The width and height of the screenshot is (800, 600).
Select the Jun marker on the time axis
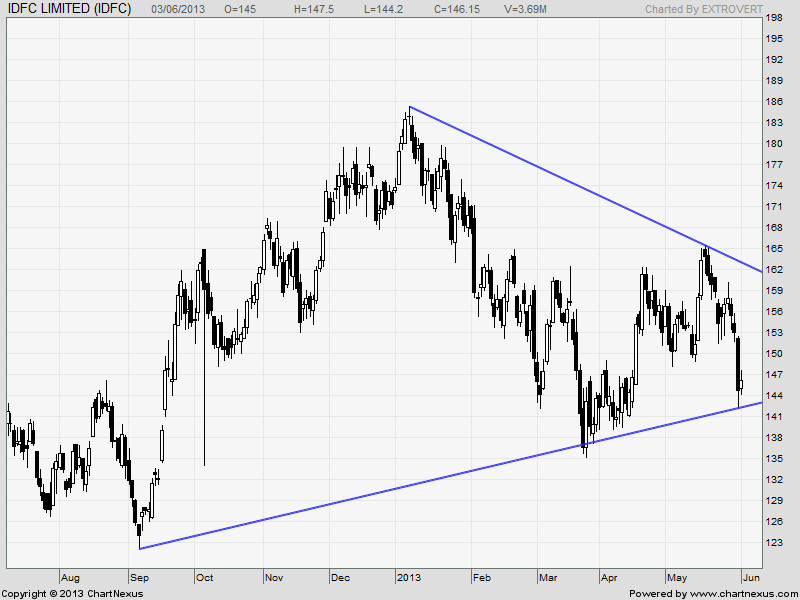point(751,577)
